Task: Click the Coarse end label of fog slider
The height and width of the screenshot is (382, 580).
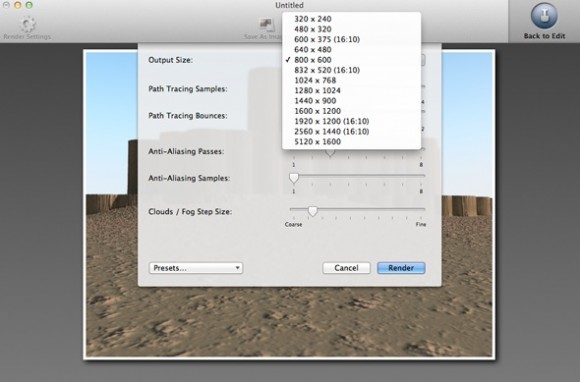Action: pyautogui.click(x=293, y=224)
